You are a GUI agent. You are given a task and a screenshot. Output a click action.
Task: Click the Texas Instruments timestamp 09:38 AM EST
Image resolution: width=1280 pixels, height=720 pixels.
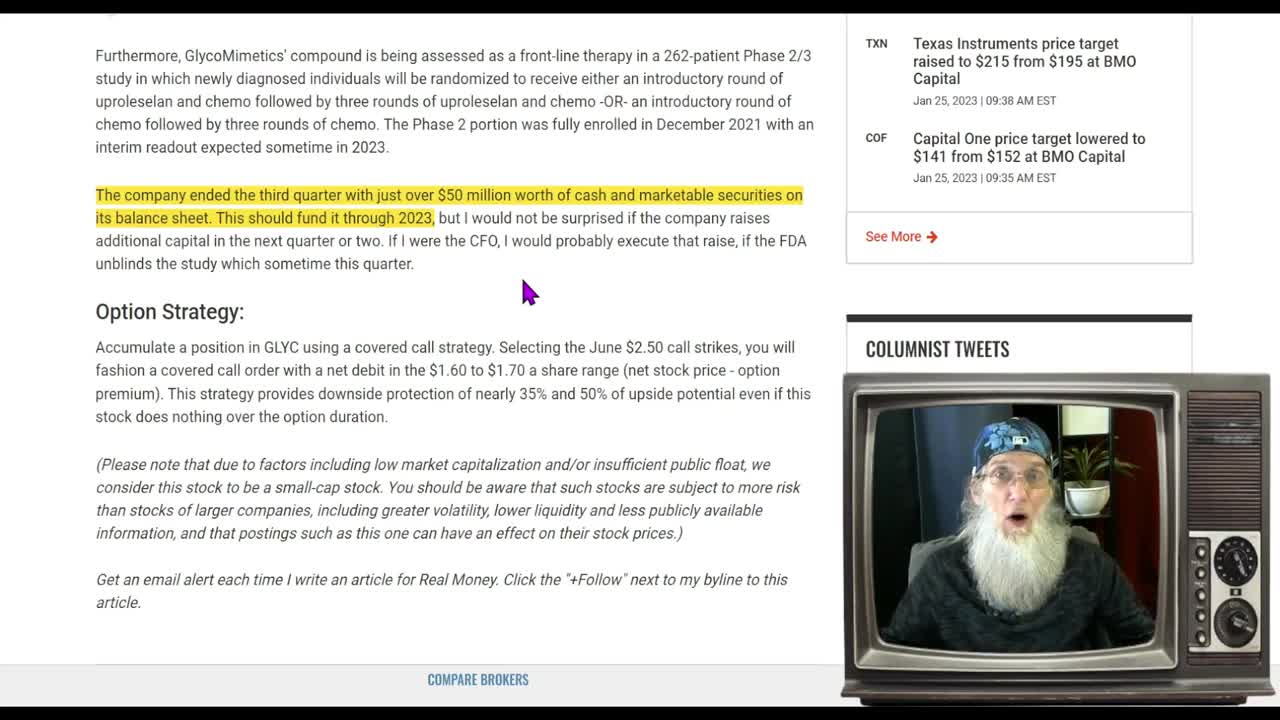pos(984,100)
